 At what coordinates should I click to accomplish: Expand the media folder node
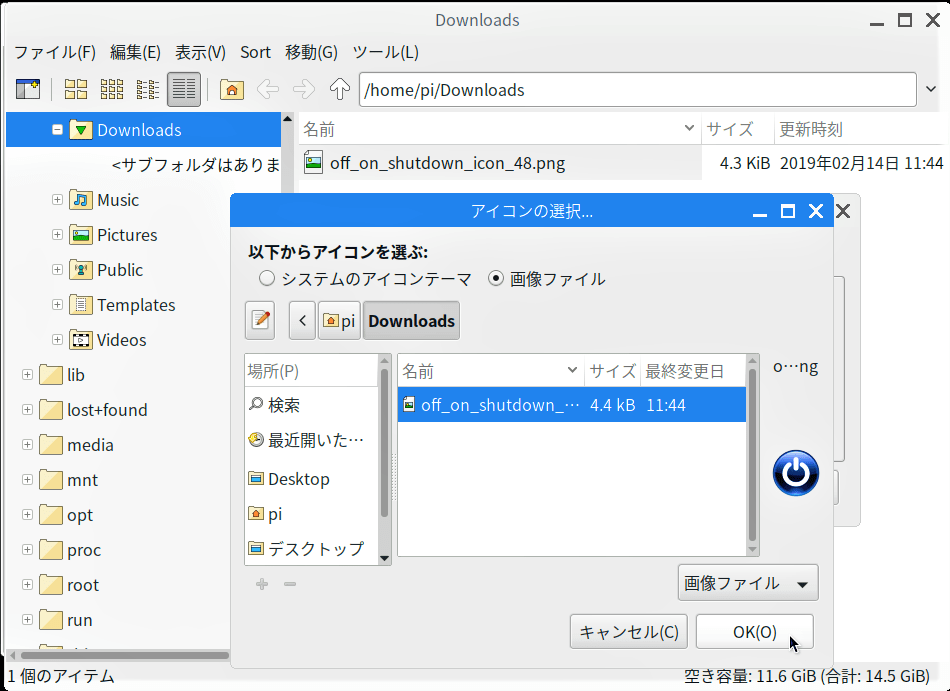pos(27,445)
